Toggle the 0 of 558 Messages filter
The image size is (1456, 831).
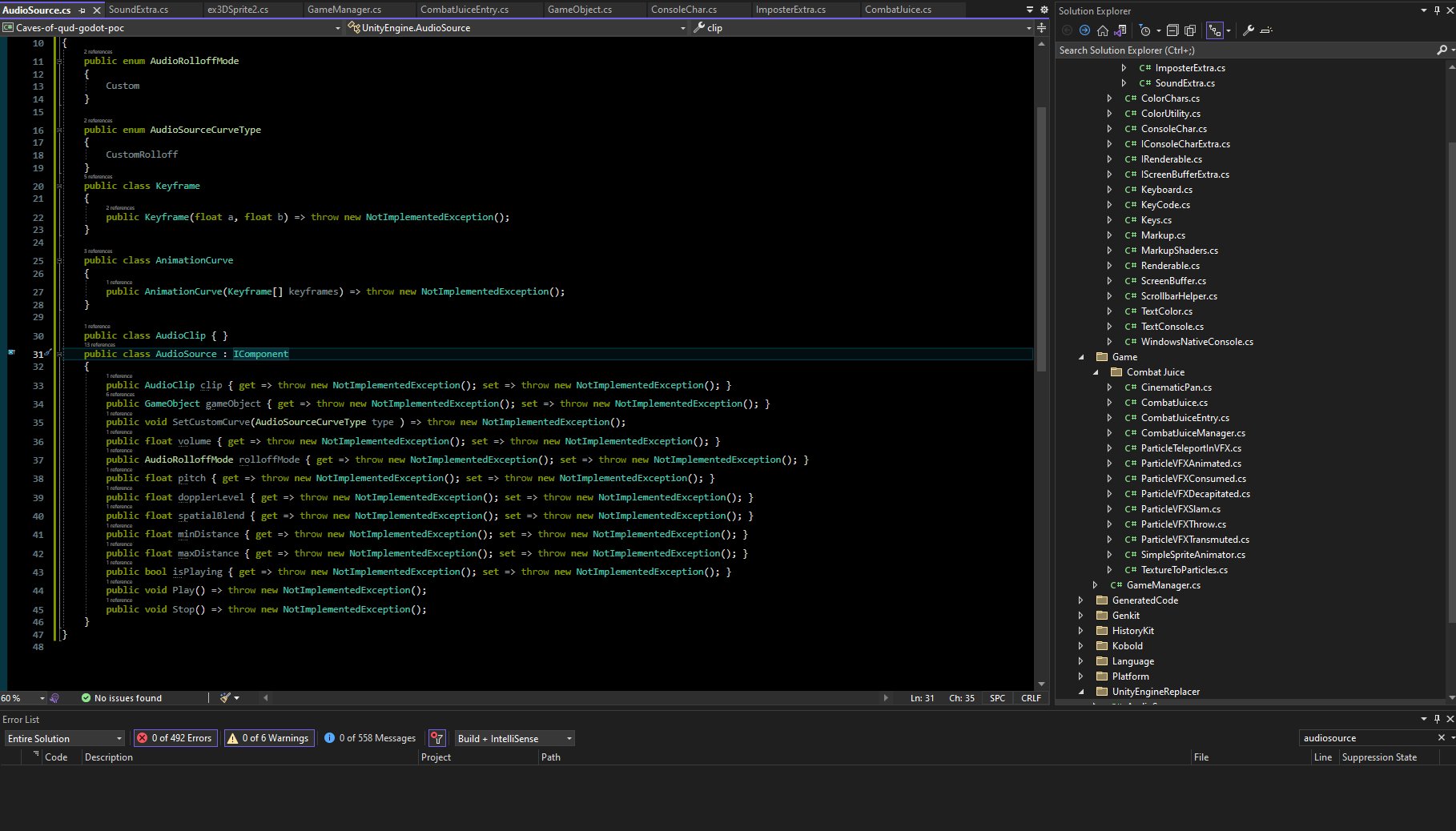369,738
